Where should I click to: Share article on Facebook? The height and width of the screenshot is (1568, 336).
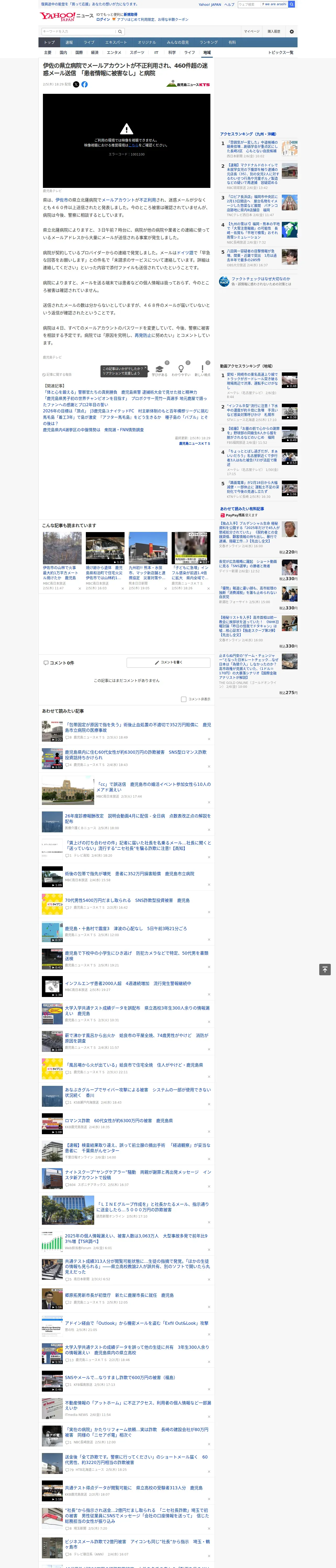coord(84,85)
